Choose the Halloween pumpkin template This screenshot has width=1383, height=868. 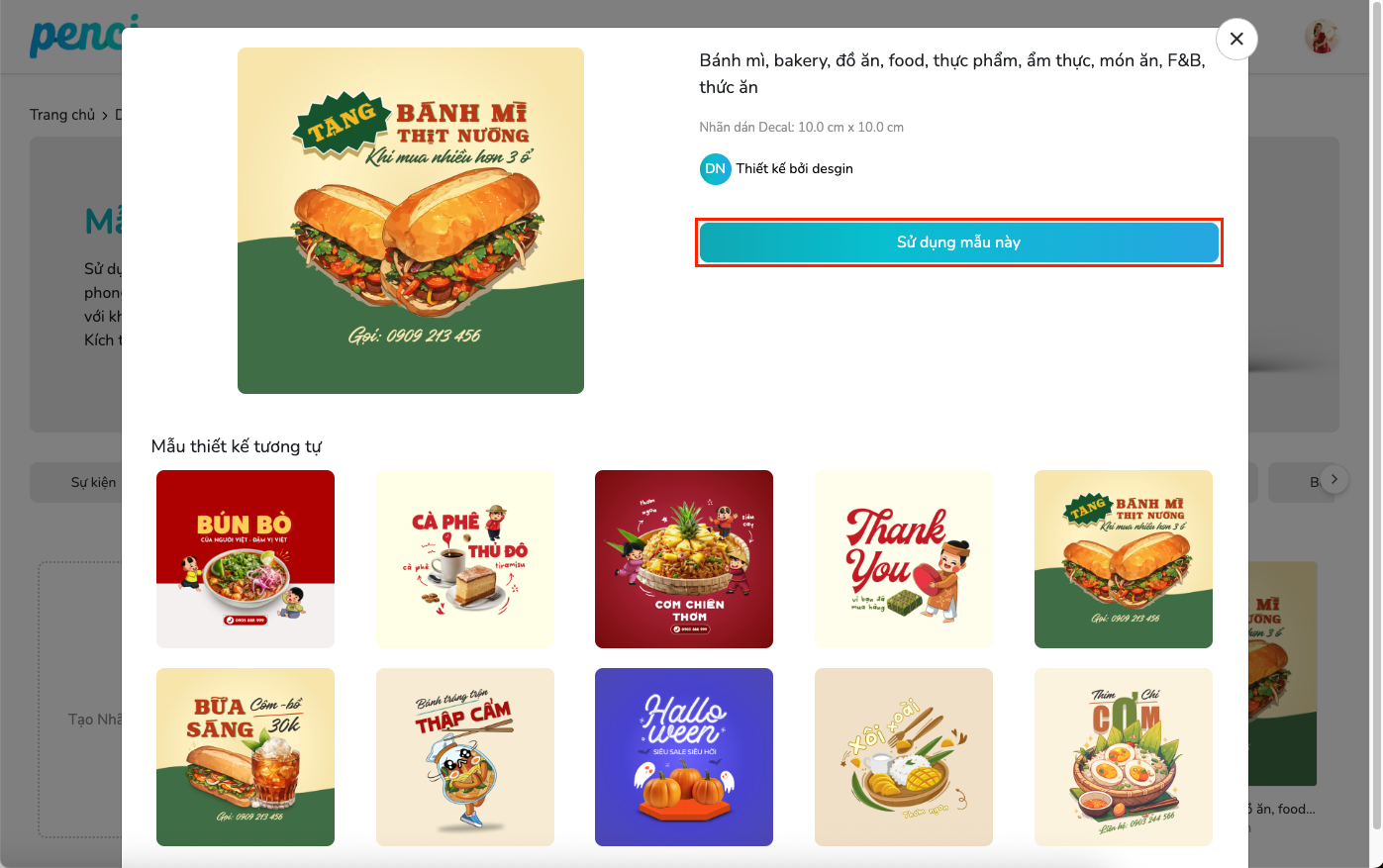click(x=684, y=757)
